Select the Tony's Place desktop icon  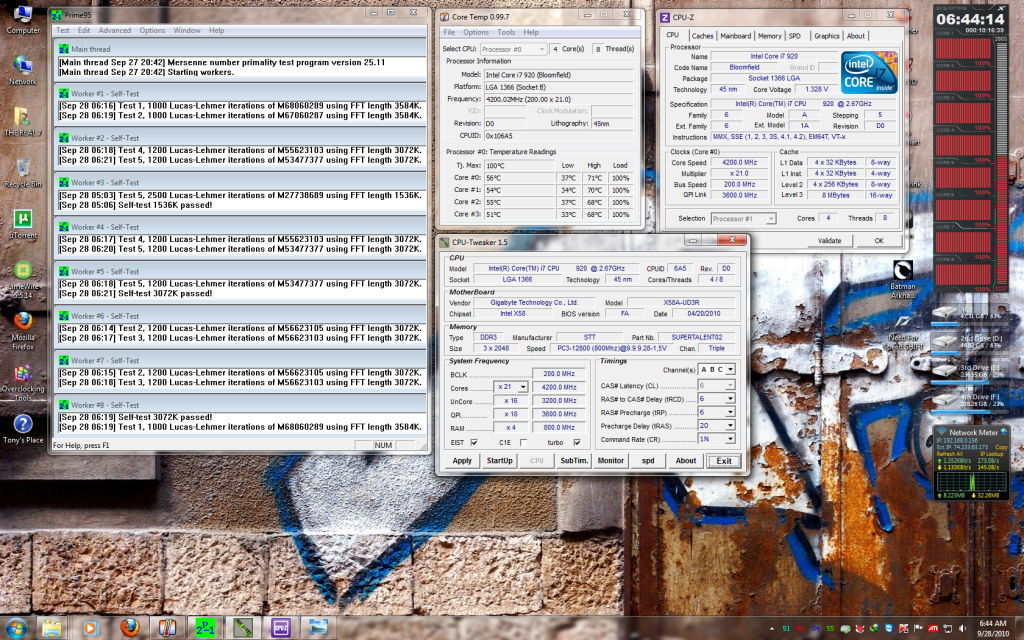(23, 429)
